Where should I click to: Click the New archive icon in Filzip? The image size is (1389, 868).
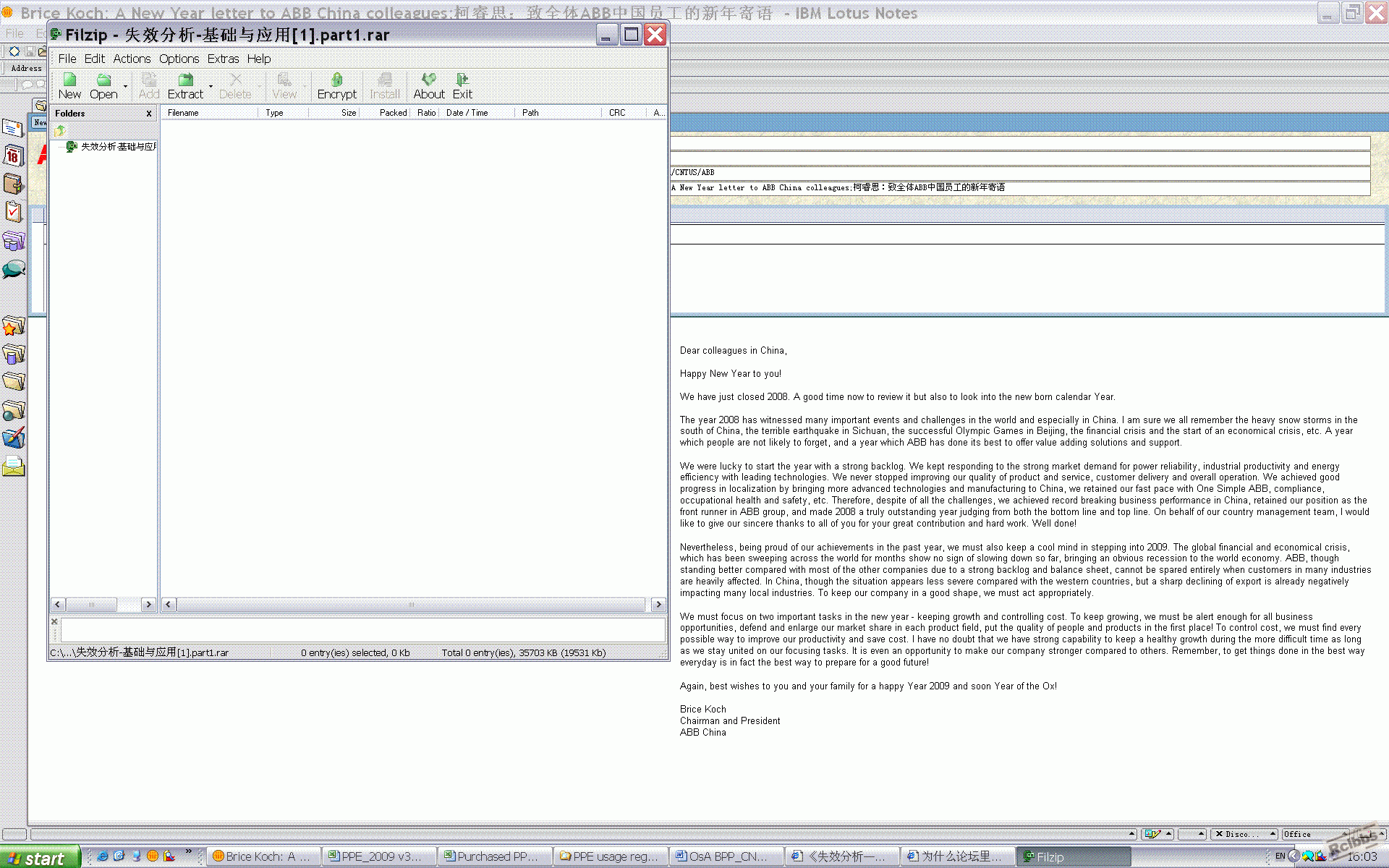point(69,80)
